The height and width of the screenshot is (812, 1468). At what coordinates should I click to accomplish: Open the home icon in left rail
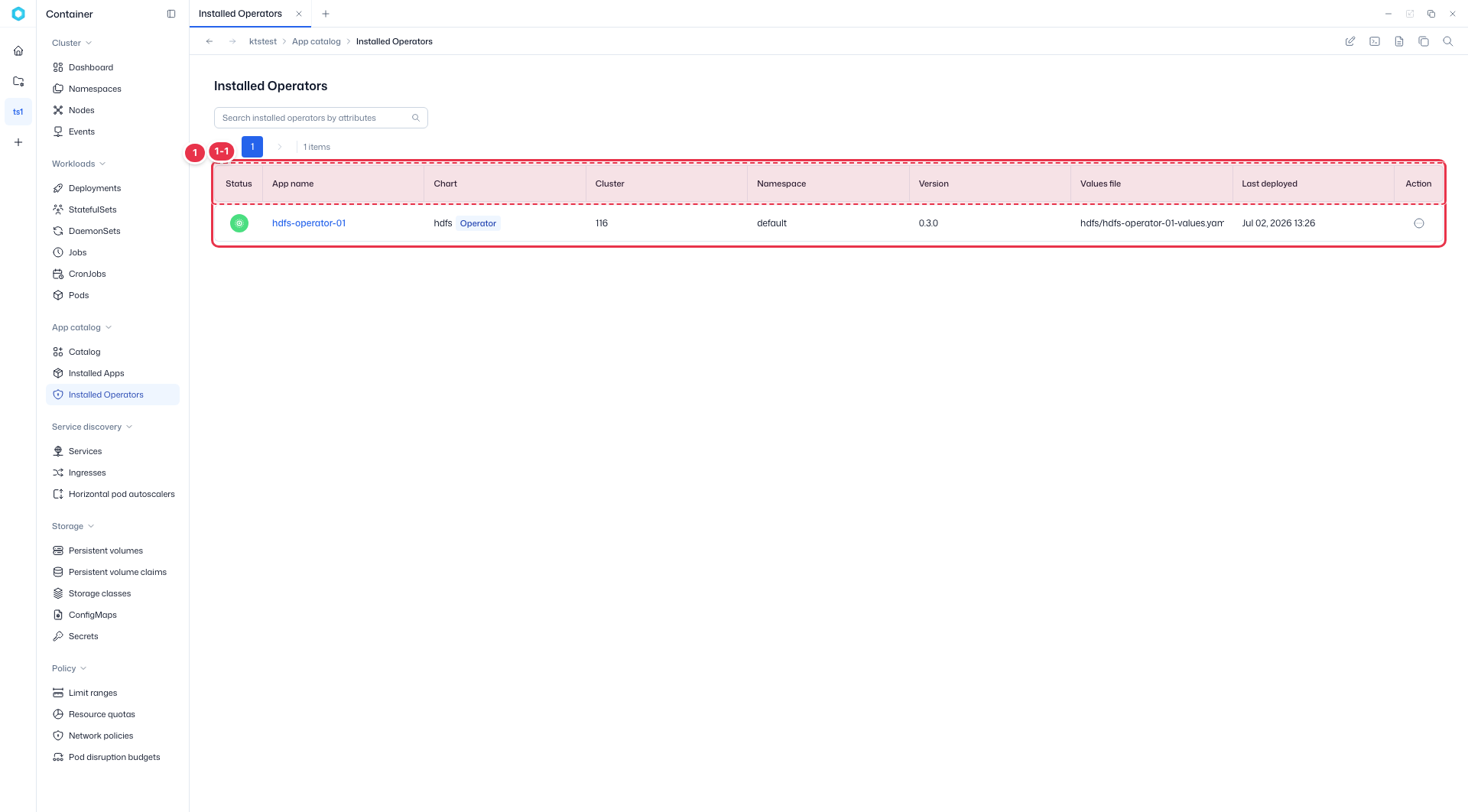[x=18, y=51]
